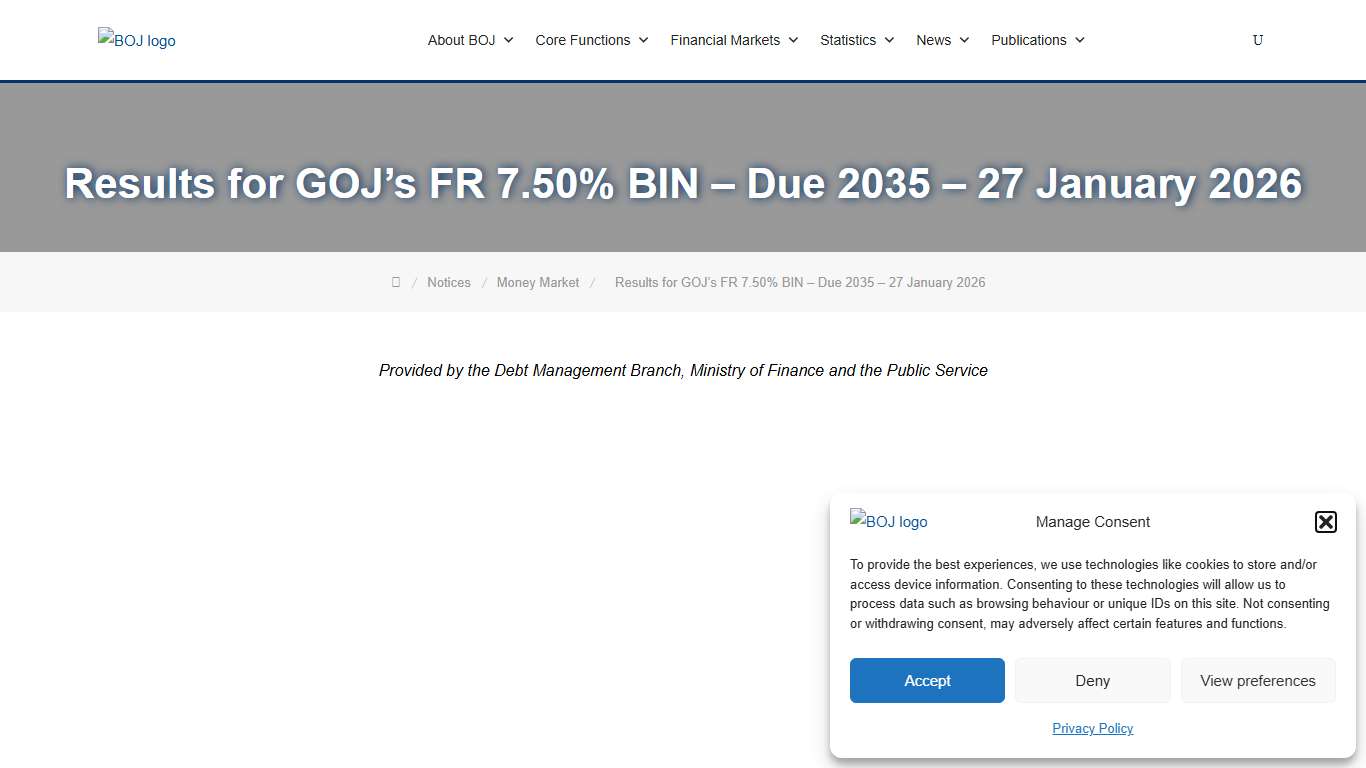Open the News menu item
The height and width of the screenshot is (768, 1366).
tap(934, 40)
